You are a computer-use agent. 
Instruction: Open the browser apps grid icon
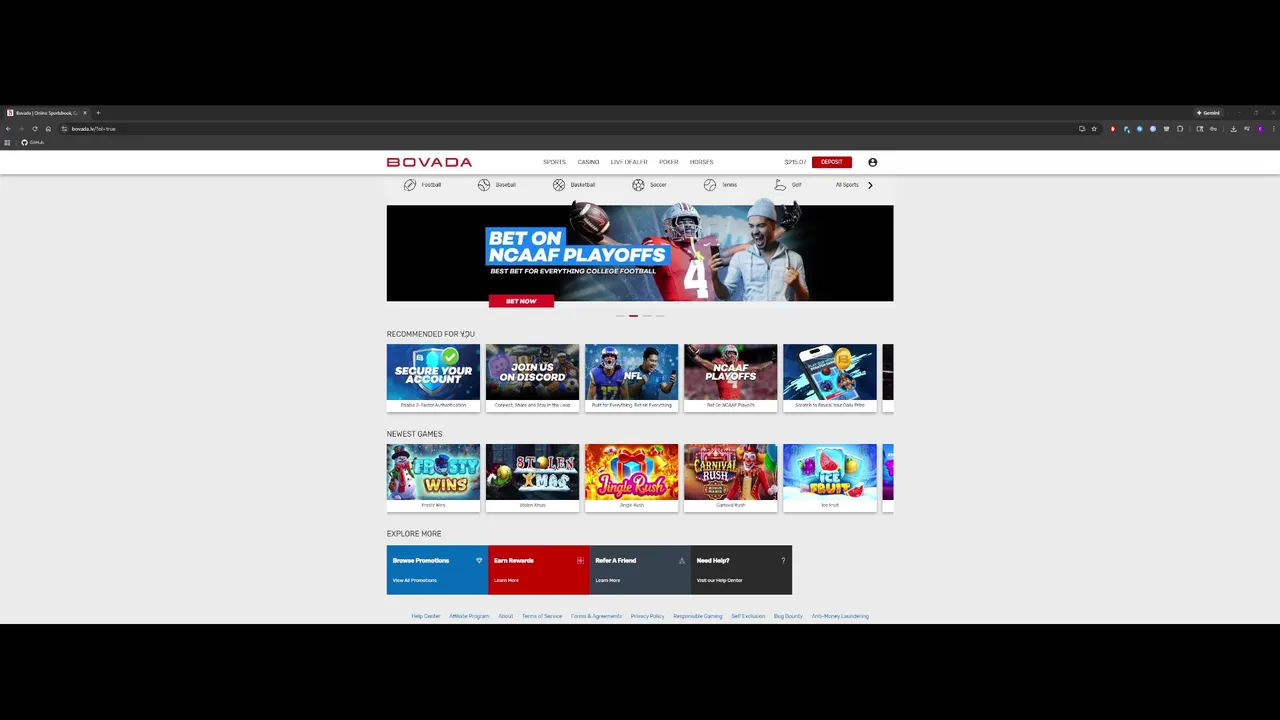pyautogui.click(x=7, y=142)
